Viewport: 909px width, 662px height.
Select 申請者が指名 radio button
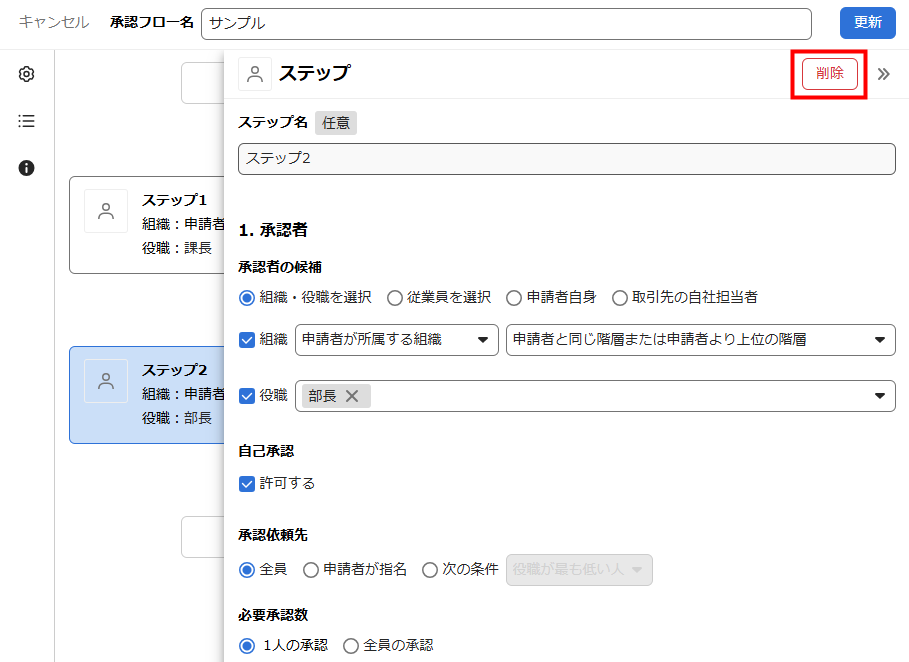click(311, 569)
